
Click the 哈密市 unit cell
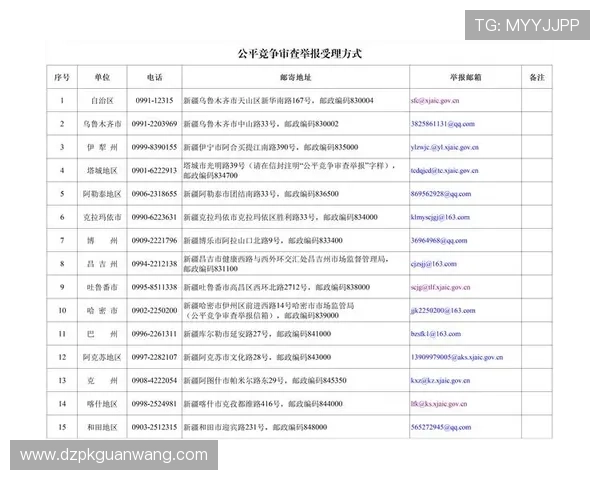click(x=102, y=311)
